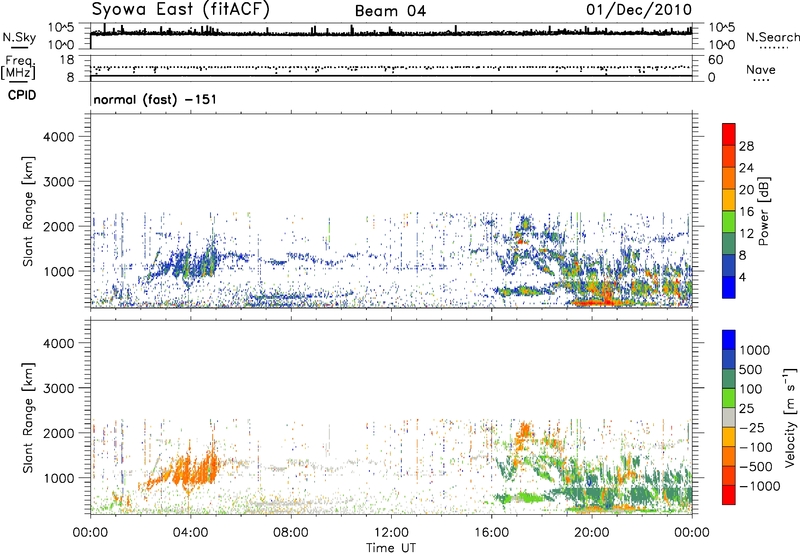Click the 'Freq. [MHz]' axis label
Image resolution: width=800 pixels, height=554 pixels.
coord(19,68)
